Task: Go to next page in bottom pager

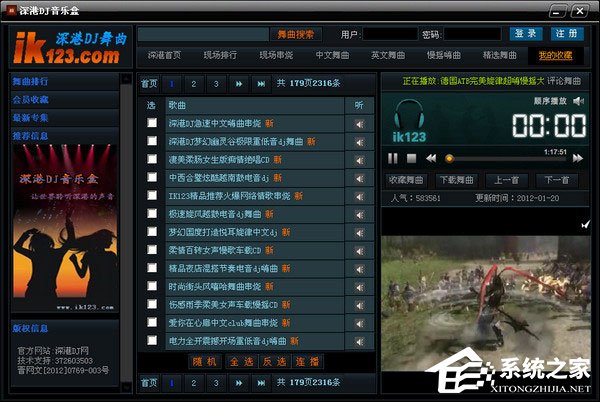Action: click(239, 382)
